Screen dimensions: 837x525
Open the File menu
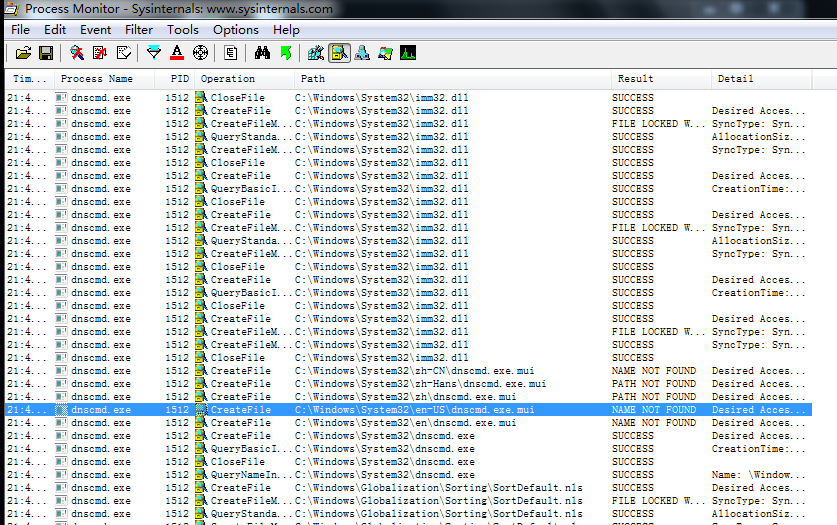click(20, 30)
